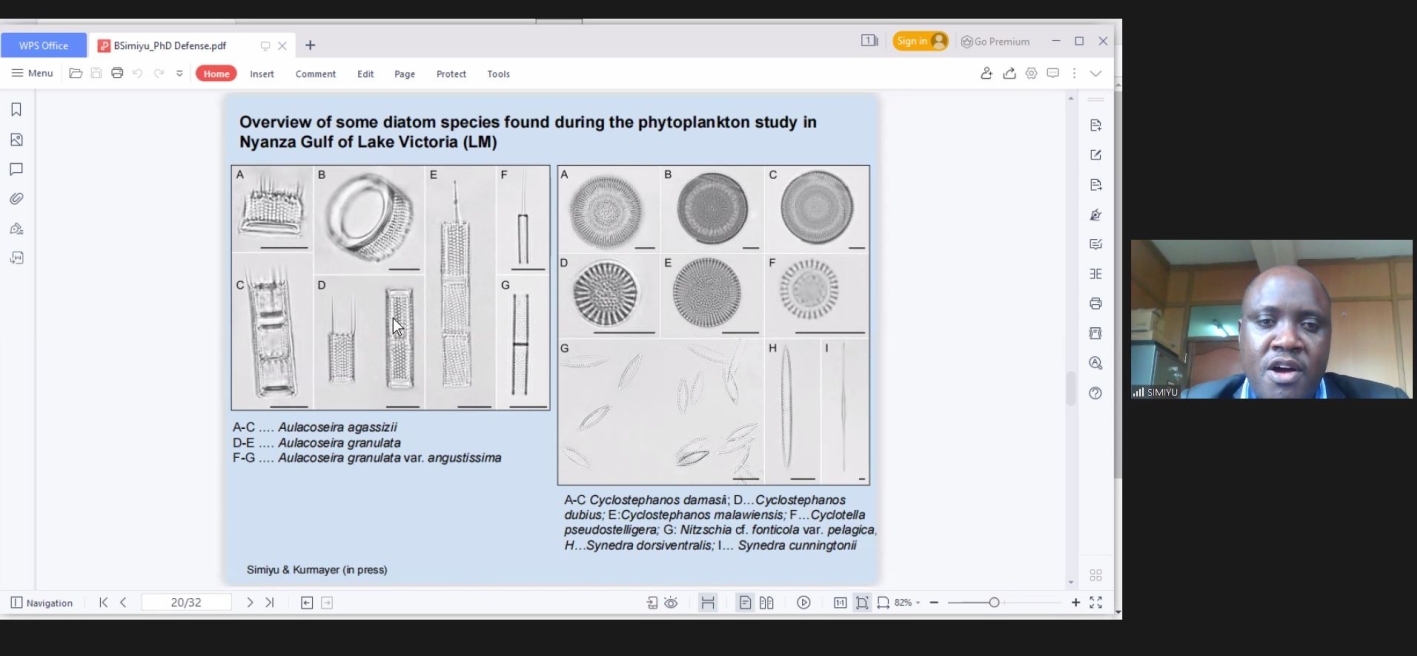
Task: Expand the quick access toolbar dropdown arrow
Action: tap(180, 73)
